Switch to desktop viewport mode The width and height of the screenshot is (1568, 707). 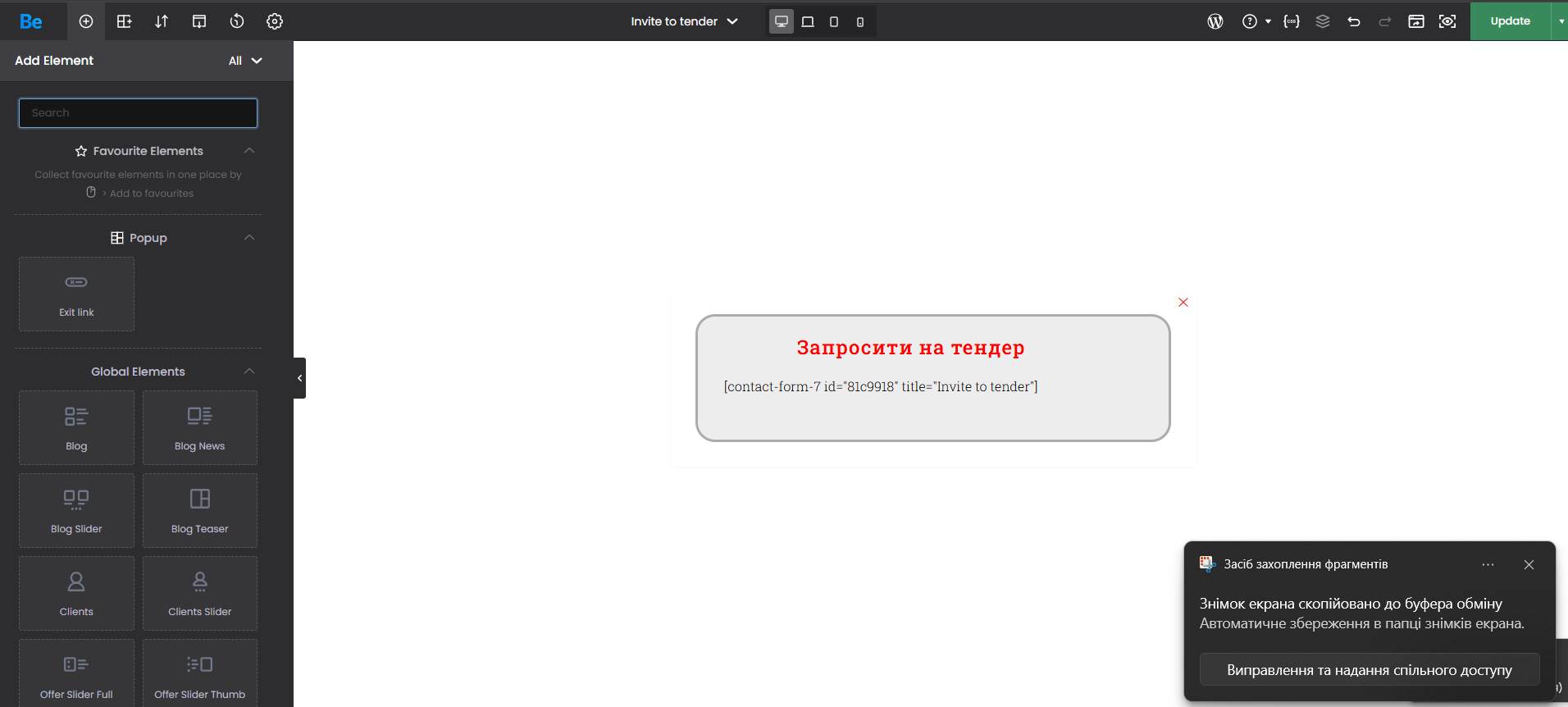click(782, 21)
